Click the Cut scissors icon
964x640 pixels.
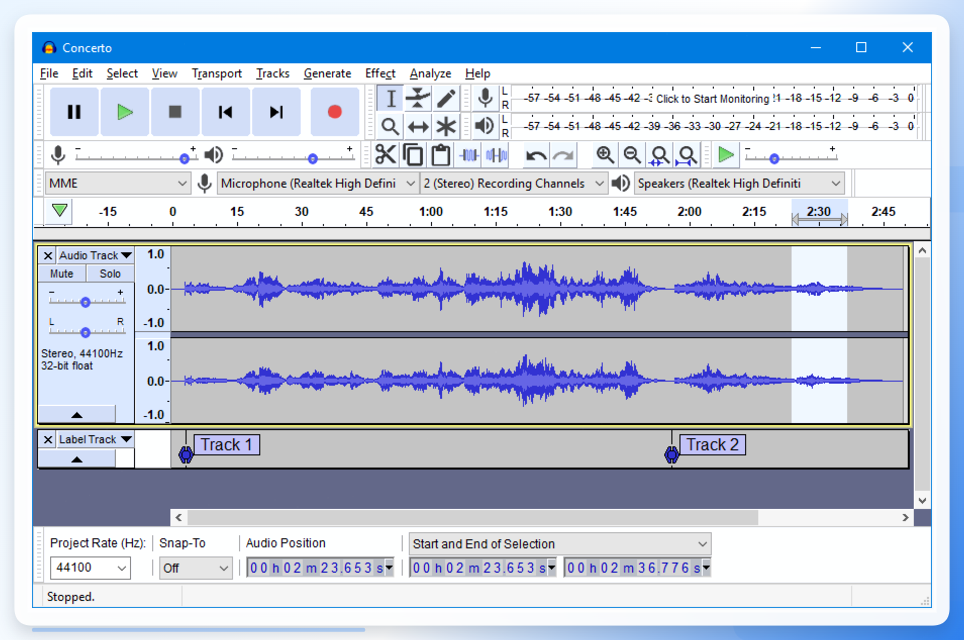click(x=385, y=155)
